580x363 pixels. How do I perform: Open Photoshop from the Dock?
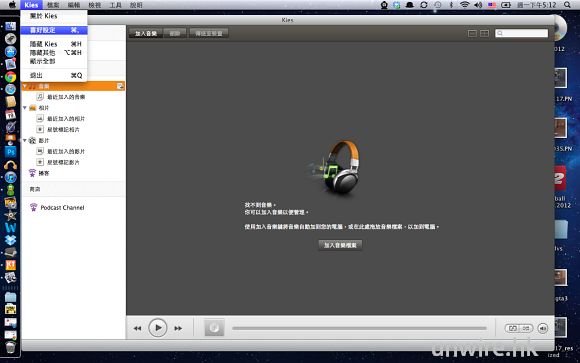coord(10,152)
